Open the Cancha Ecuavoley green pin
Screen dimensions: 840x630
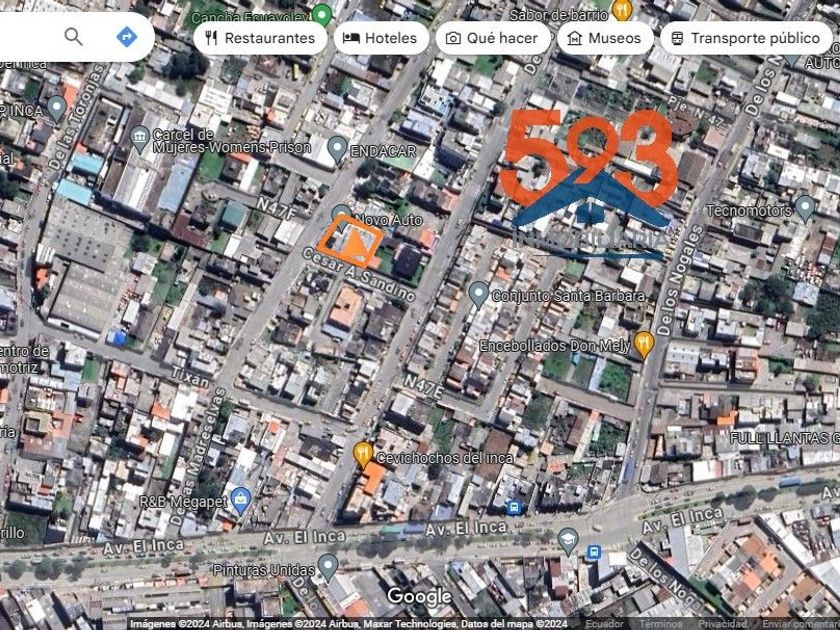click(321, 14)
